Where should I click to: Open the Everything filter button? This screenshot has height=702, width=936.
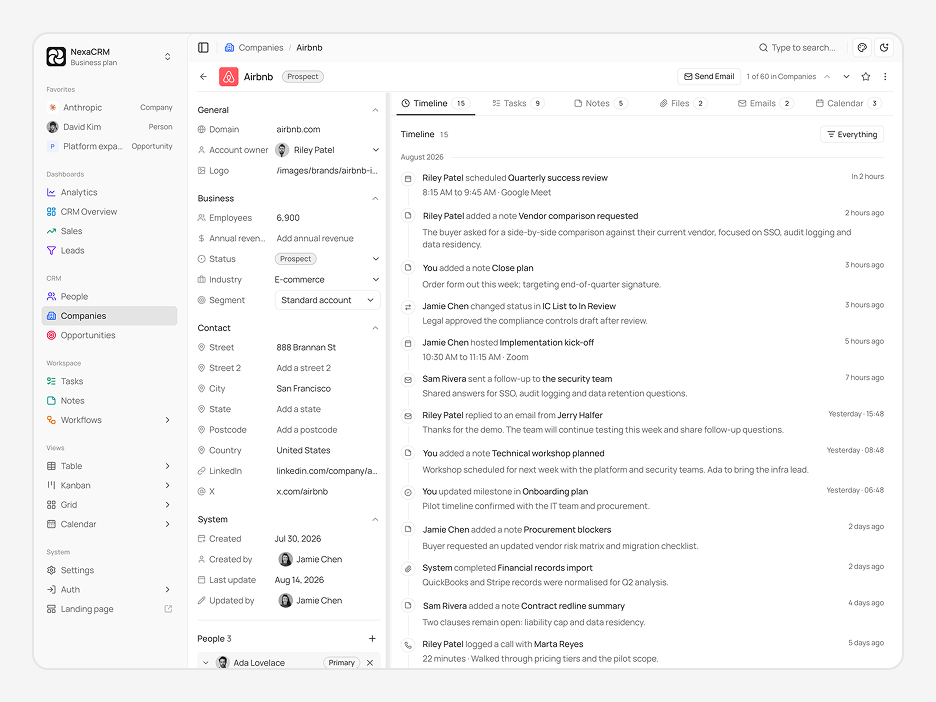(852, 134)
